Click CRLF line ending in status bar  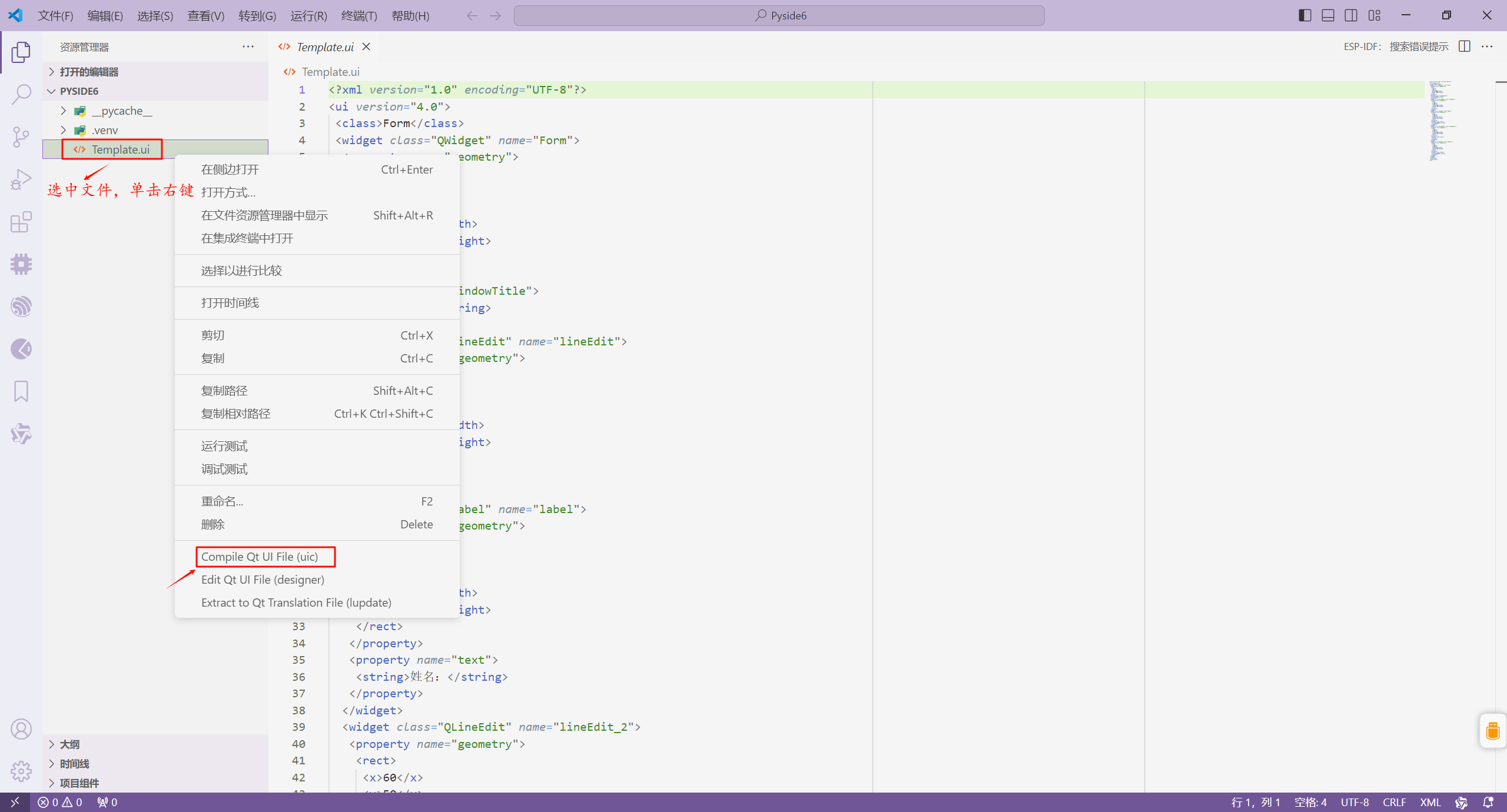[1394, 802]
